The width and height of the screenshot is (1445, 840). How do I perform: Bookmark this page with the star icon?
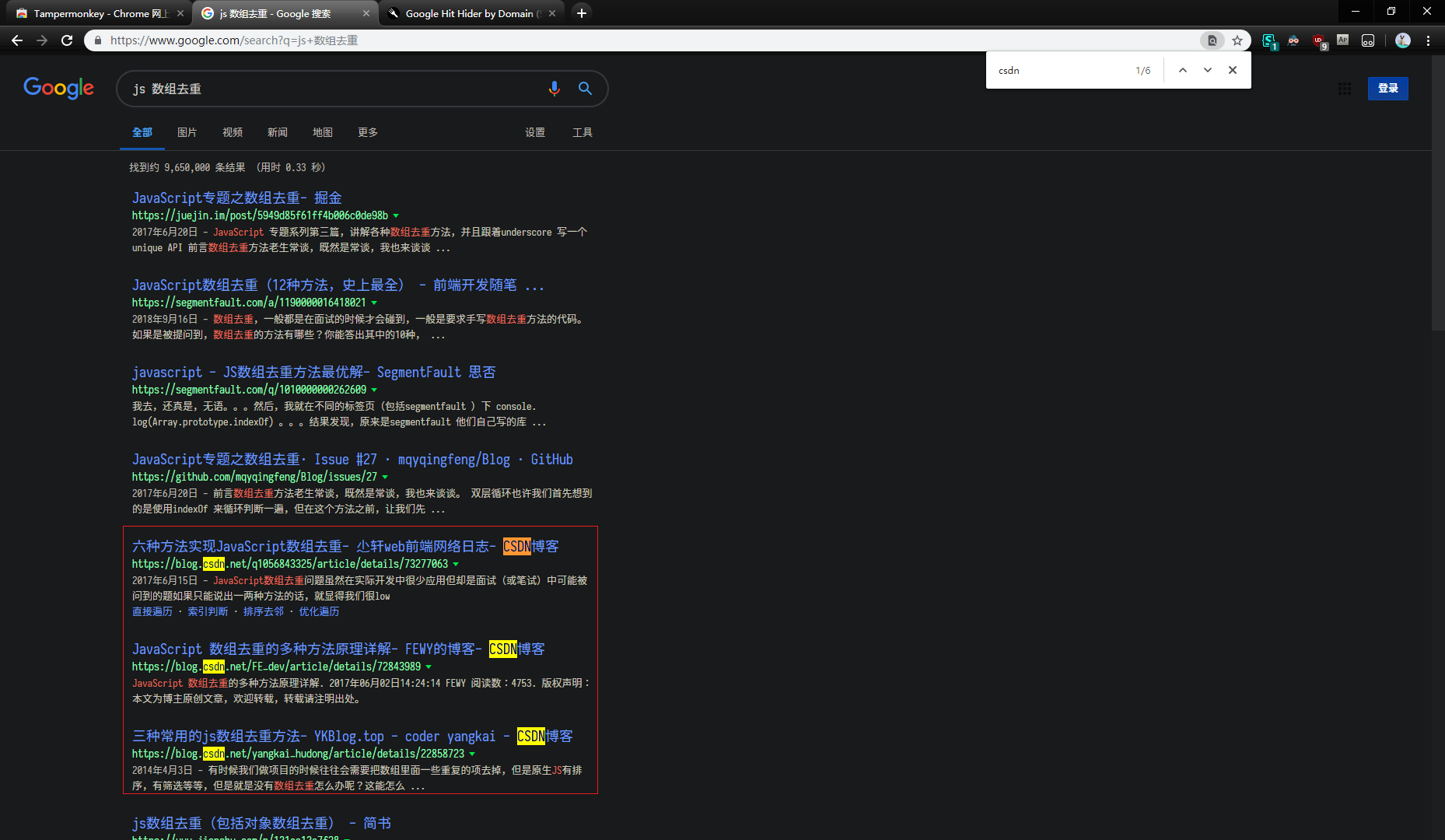pyautogui.click(x=1237, y=40)
